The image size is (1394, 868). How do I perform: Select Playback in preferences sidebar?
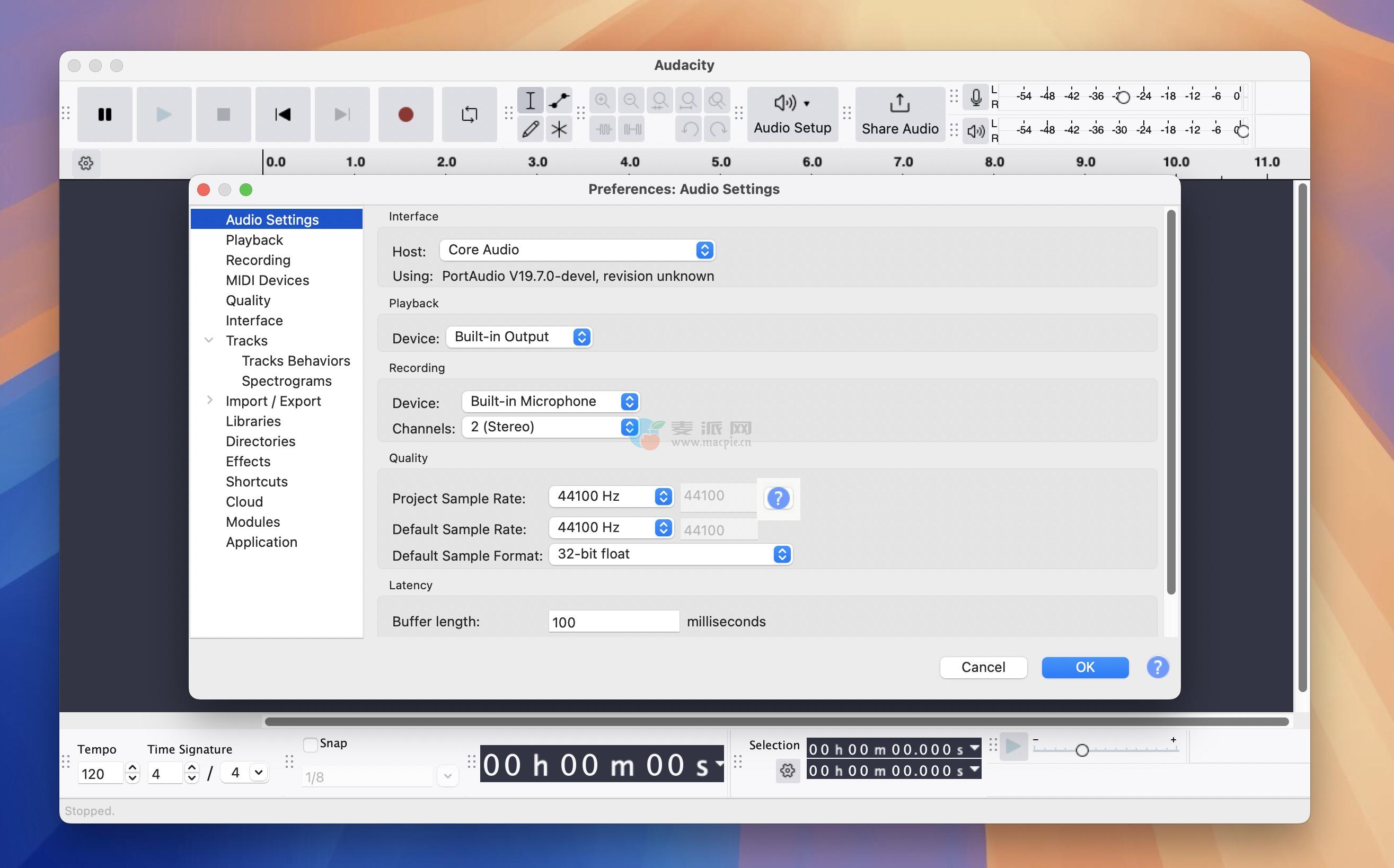click(254, 240)
